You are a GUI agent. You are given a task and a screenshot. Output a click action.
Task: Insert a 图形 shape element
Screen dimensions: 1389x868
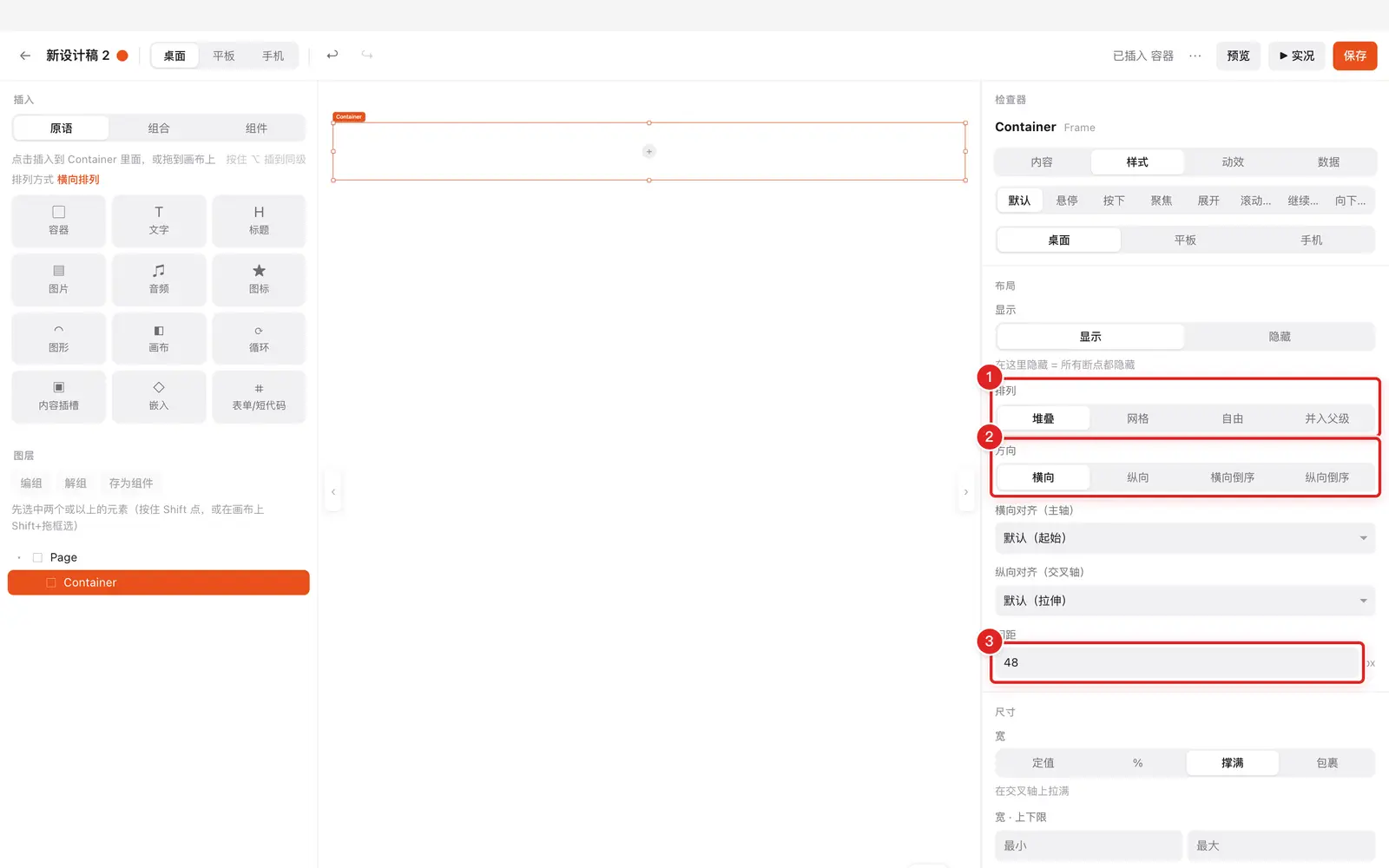[x=59, y=339]
